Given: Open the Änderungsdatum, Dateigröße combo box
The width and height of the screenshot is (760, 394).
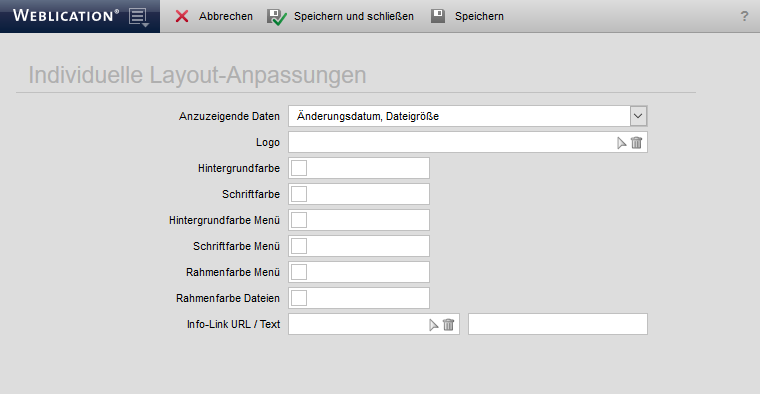Looking at the screenshot, I should pyautogui.click(x=468, y=116).
